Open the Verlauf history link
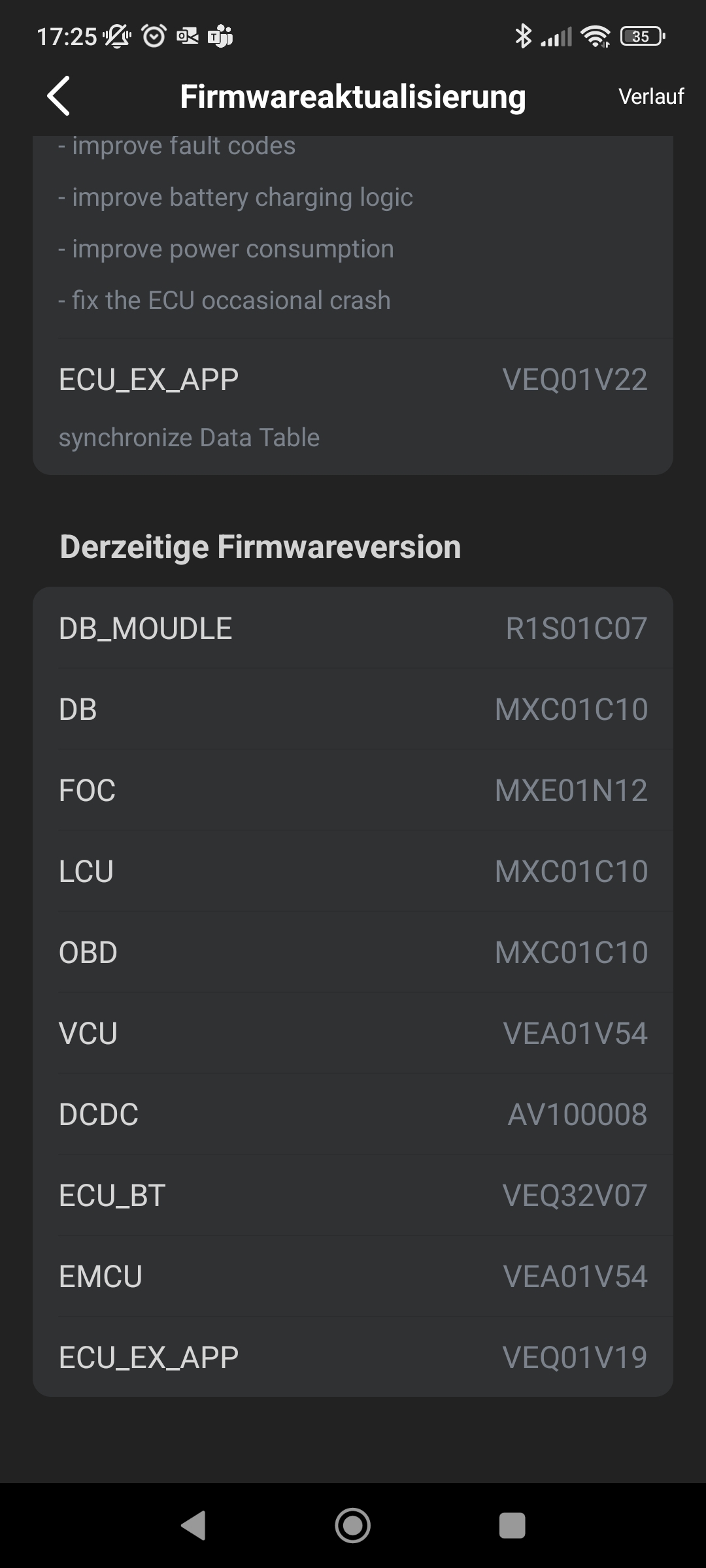This screenshot has height=1568, width=706. click(650, 97)
